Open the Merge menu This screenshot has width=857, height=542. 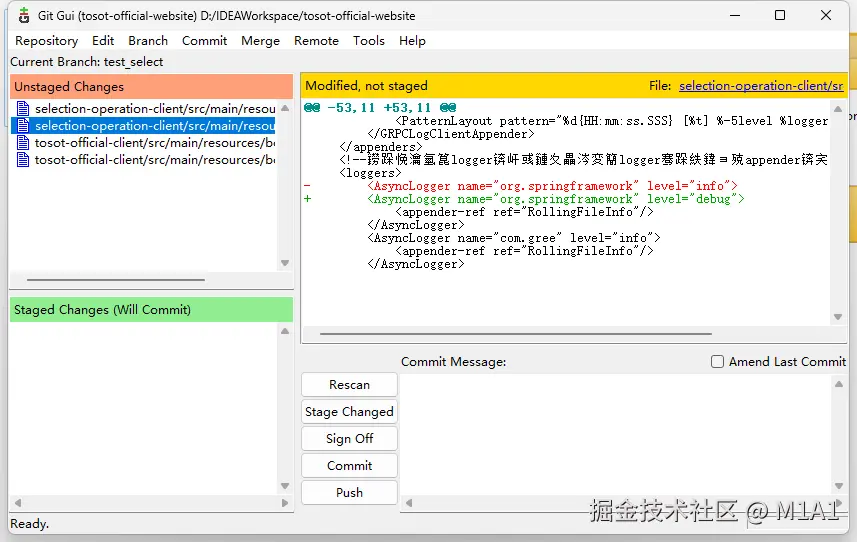[260, 41]
